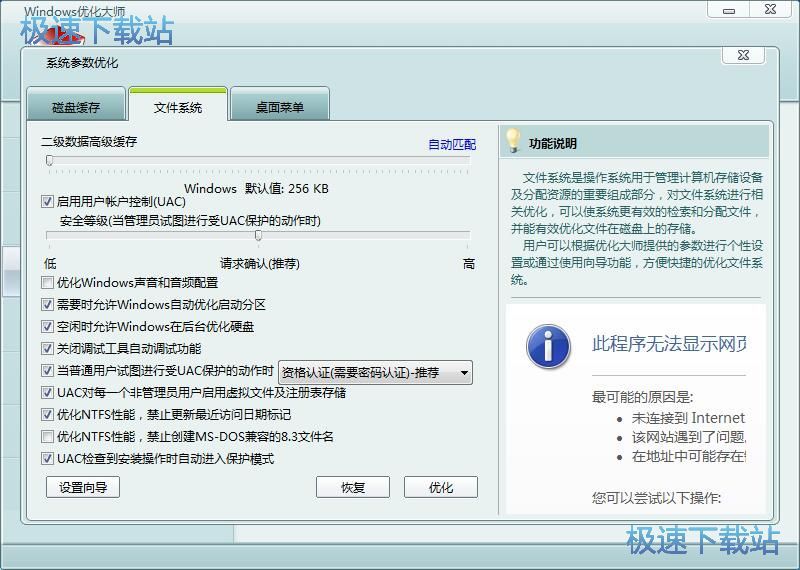800x570 pixels.
Task: Click the 您可以尝试以下操作 text
Action: (656, 498)
